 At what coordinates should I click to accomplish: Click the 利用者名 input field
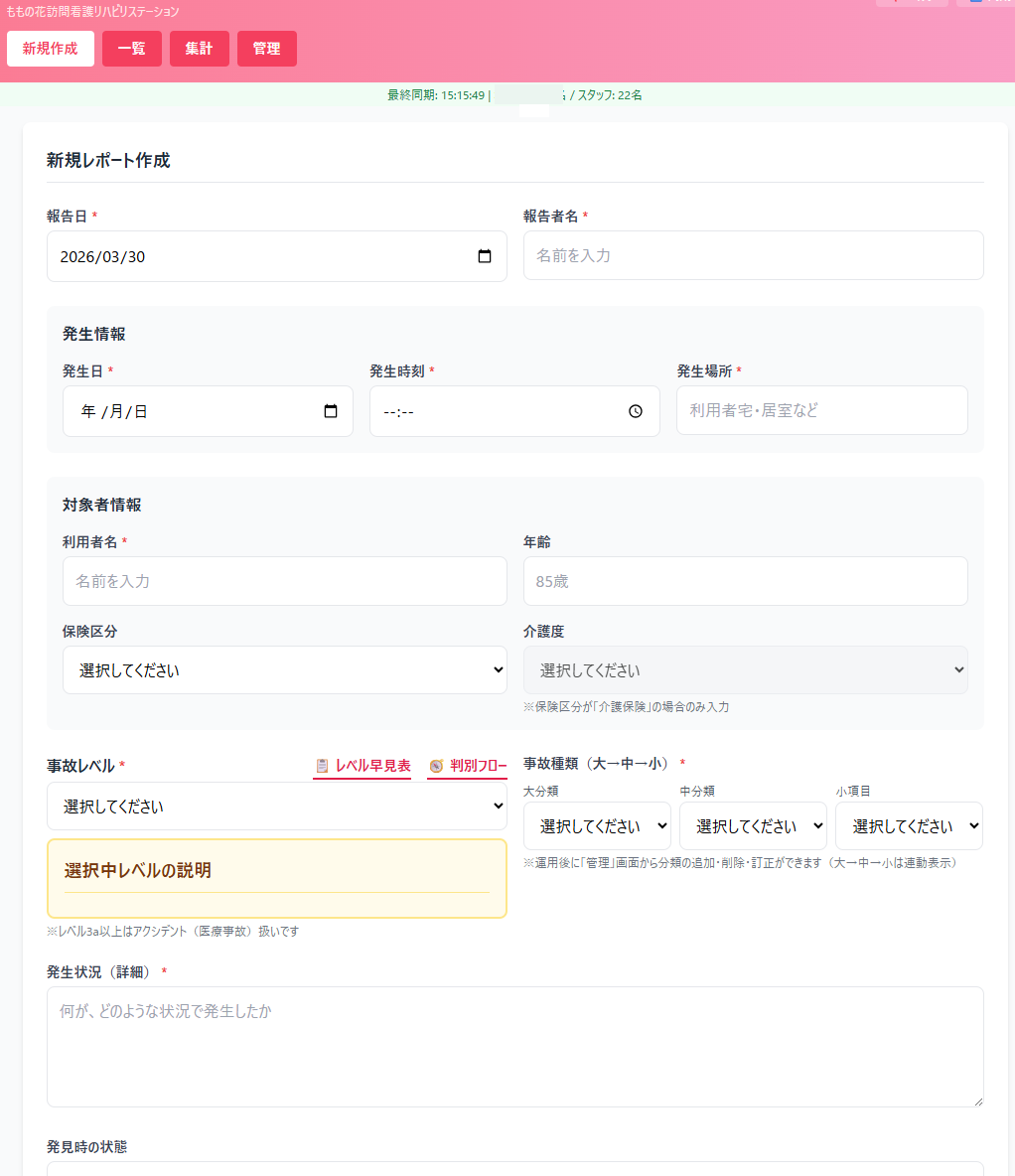coord(284,581)
